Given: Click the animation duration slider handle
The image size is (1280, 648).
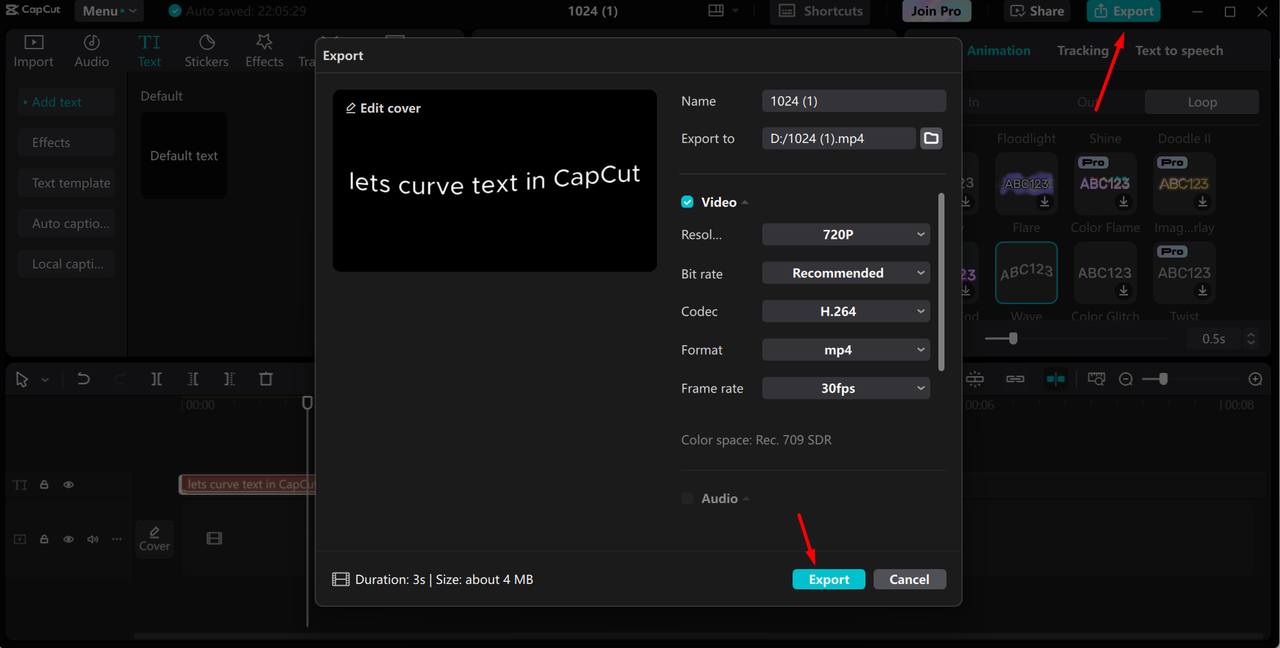Looking at the screenshot, I should [x=1013, y=339].
